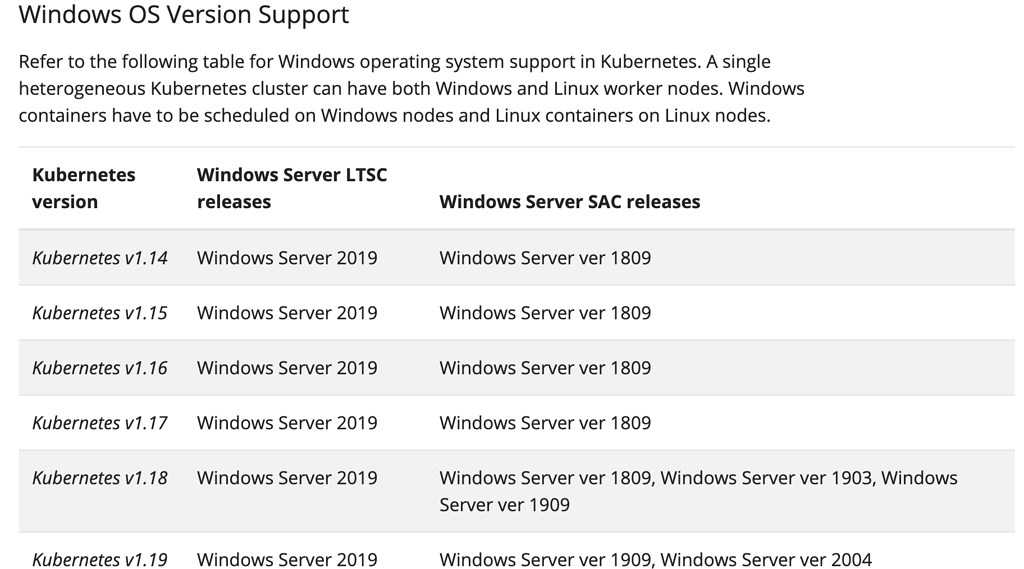Click the "Kubernetes version" column header
This screenshot has width=1024, height=569.
point(84,188)
